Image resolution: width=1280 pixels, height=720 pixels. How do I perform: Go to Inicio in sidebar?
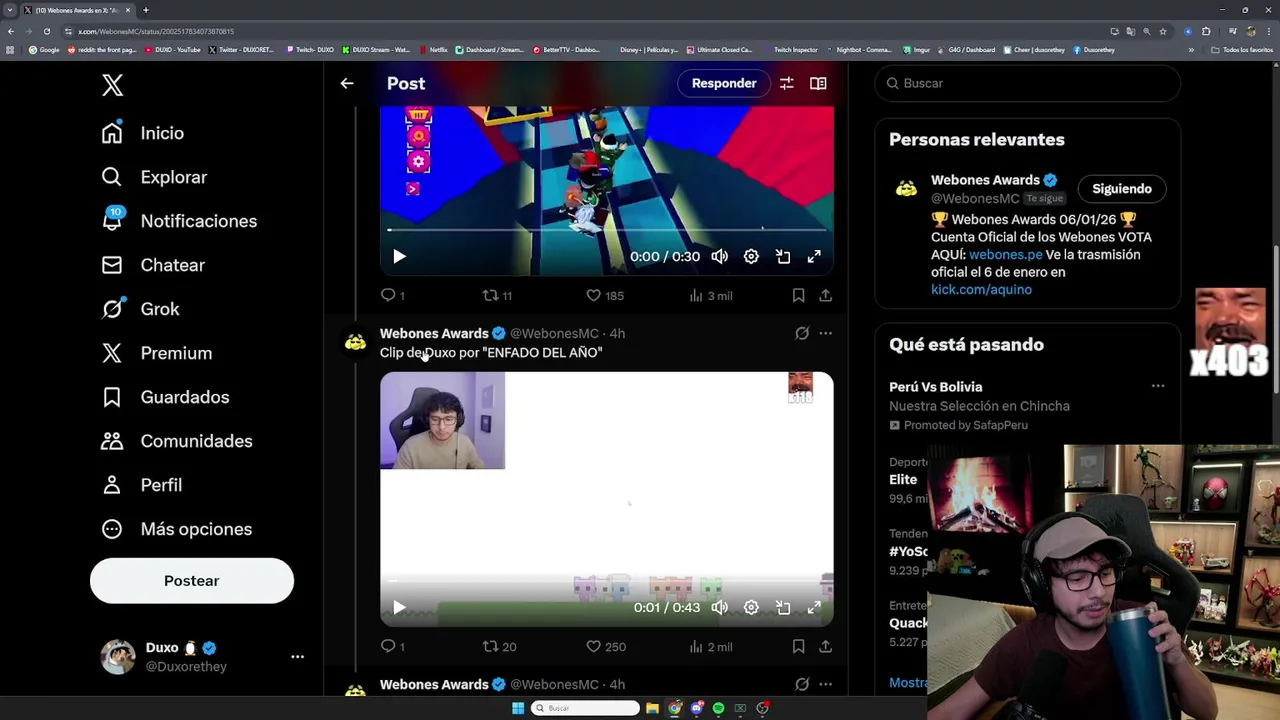pos(142,133)
